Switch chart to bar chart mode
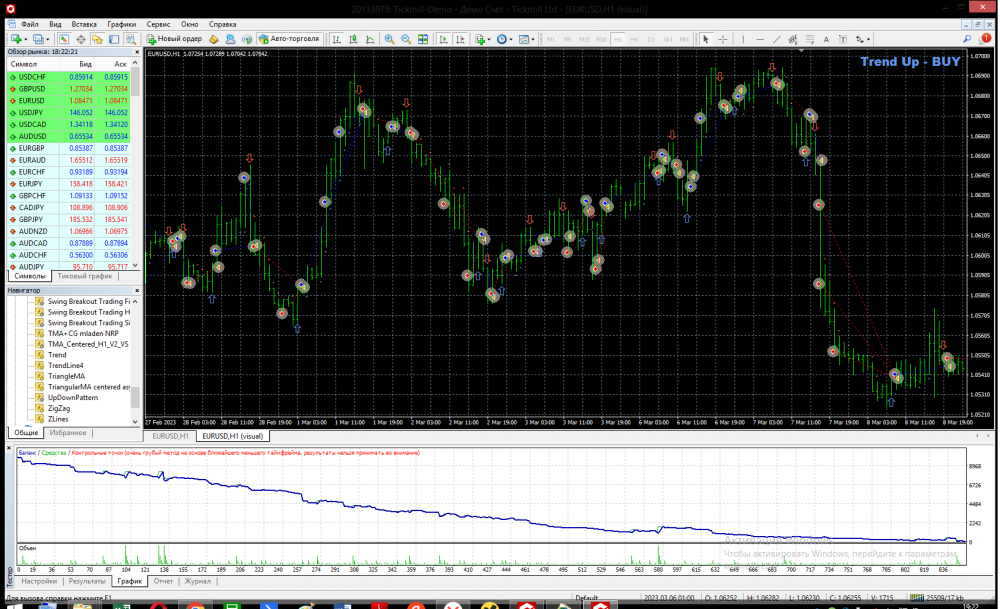Screen dimensions: 1000x609 336,39
